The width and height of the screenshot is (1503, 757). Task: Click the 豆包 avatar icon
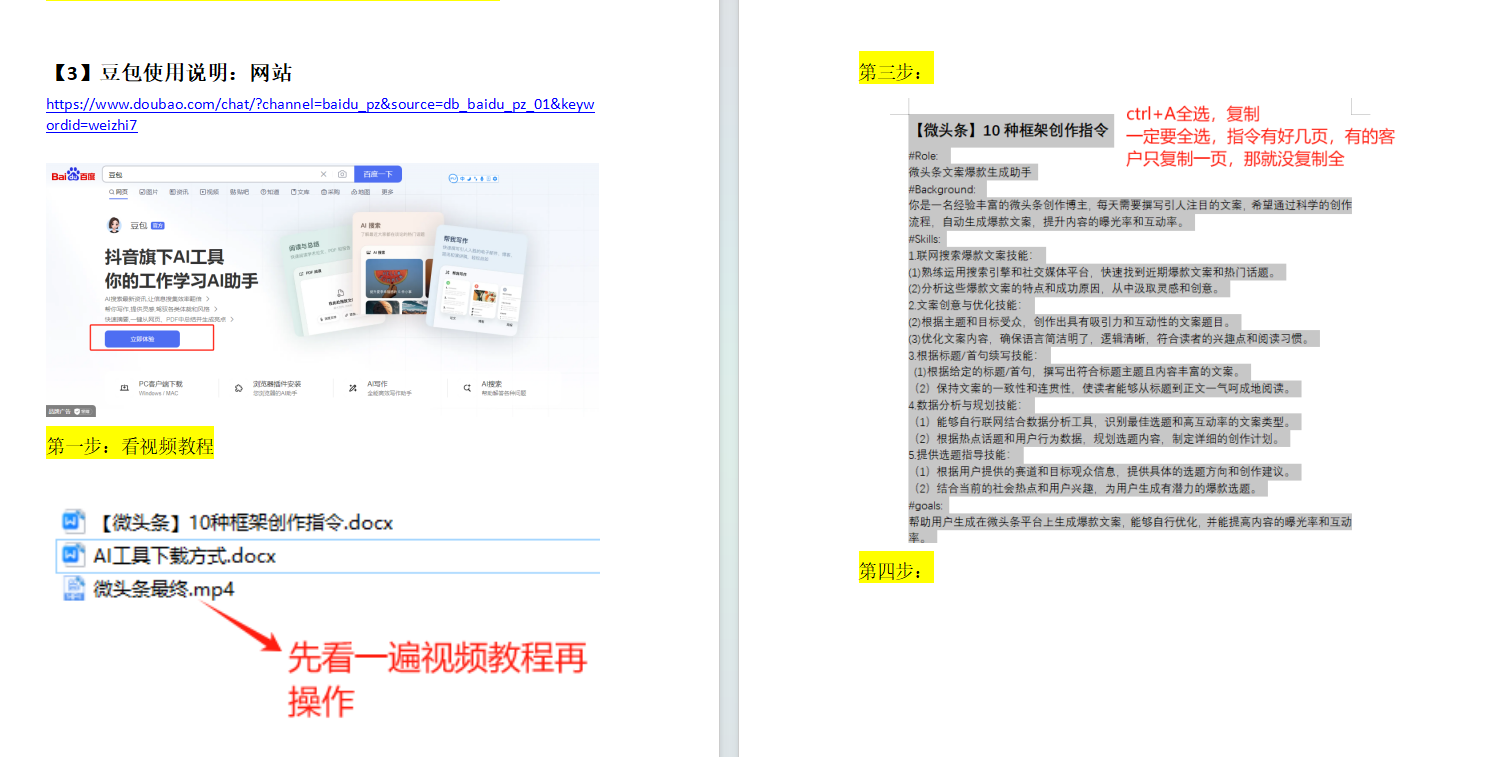114,225
